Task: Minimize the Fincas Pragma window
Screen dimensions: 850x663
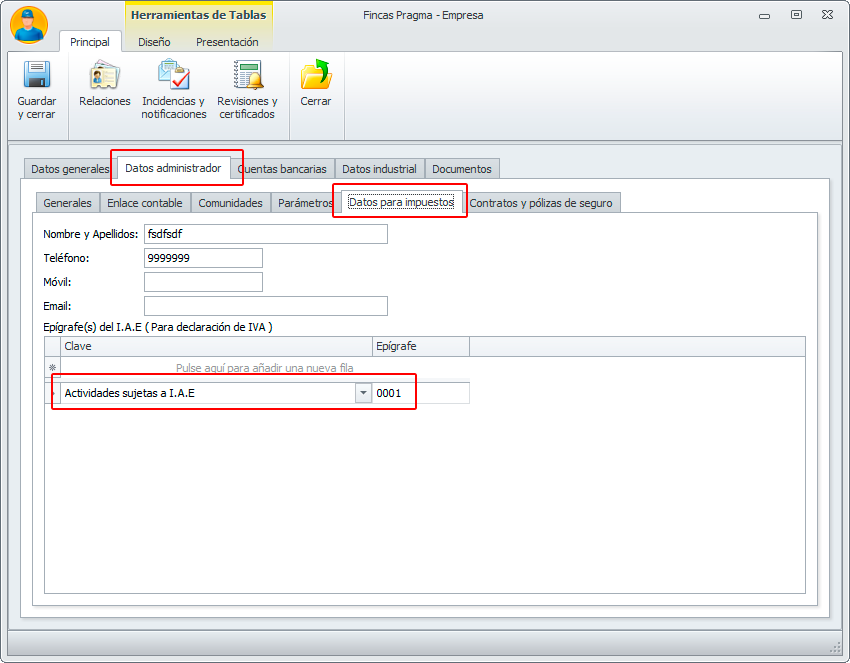Action: click(x=764, y=16)
